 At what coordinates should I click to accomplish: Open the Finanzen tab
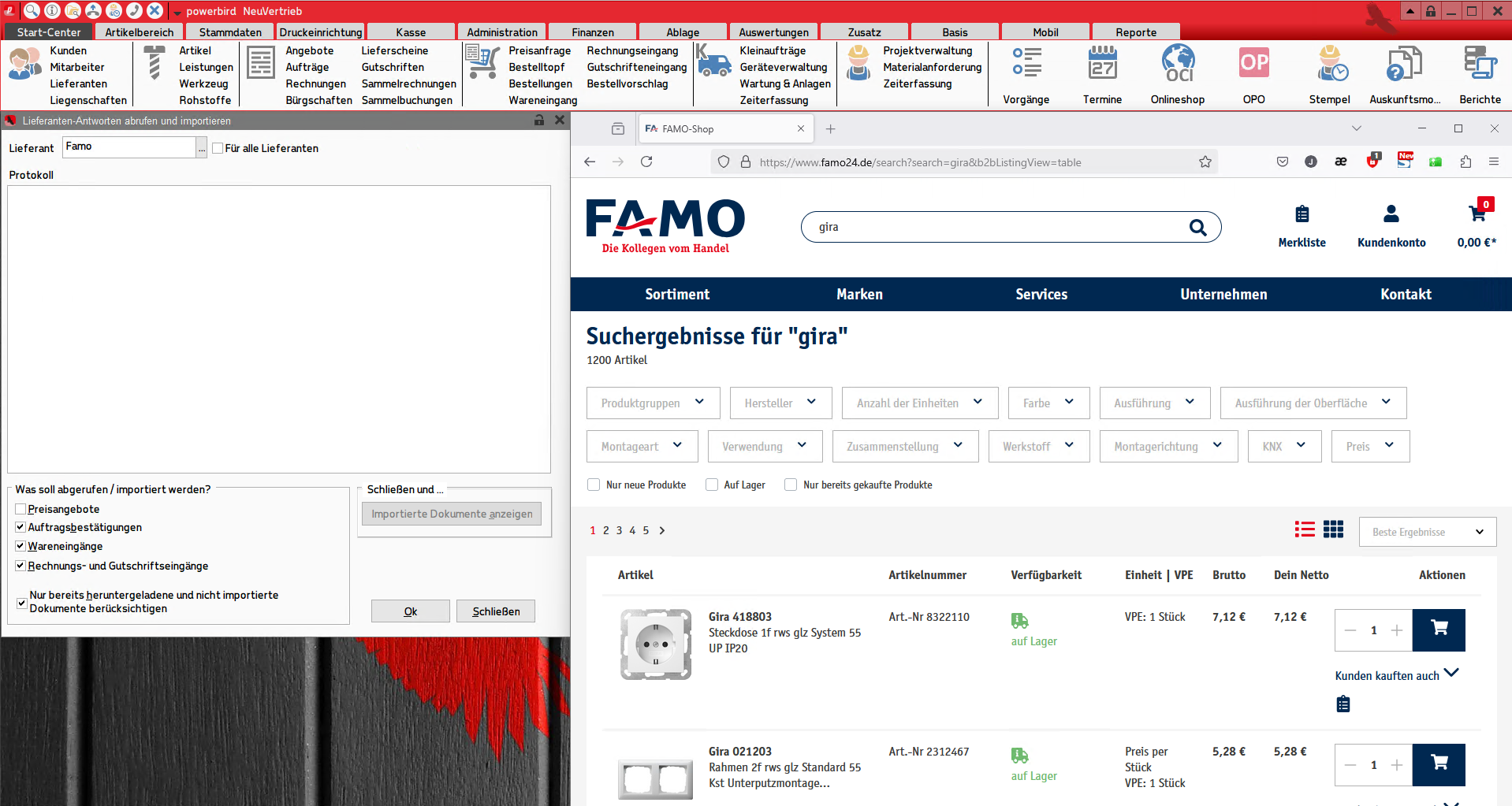pos(593,32)
